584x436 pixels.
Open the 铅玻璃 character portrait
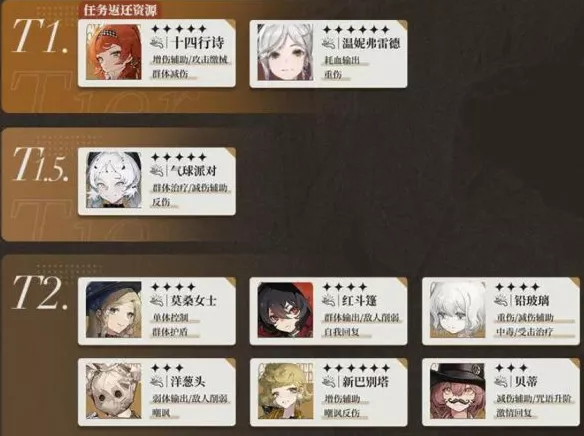pos(457,310)
